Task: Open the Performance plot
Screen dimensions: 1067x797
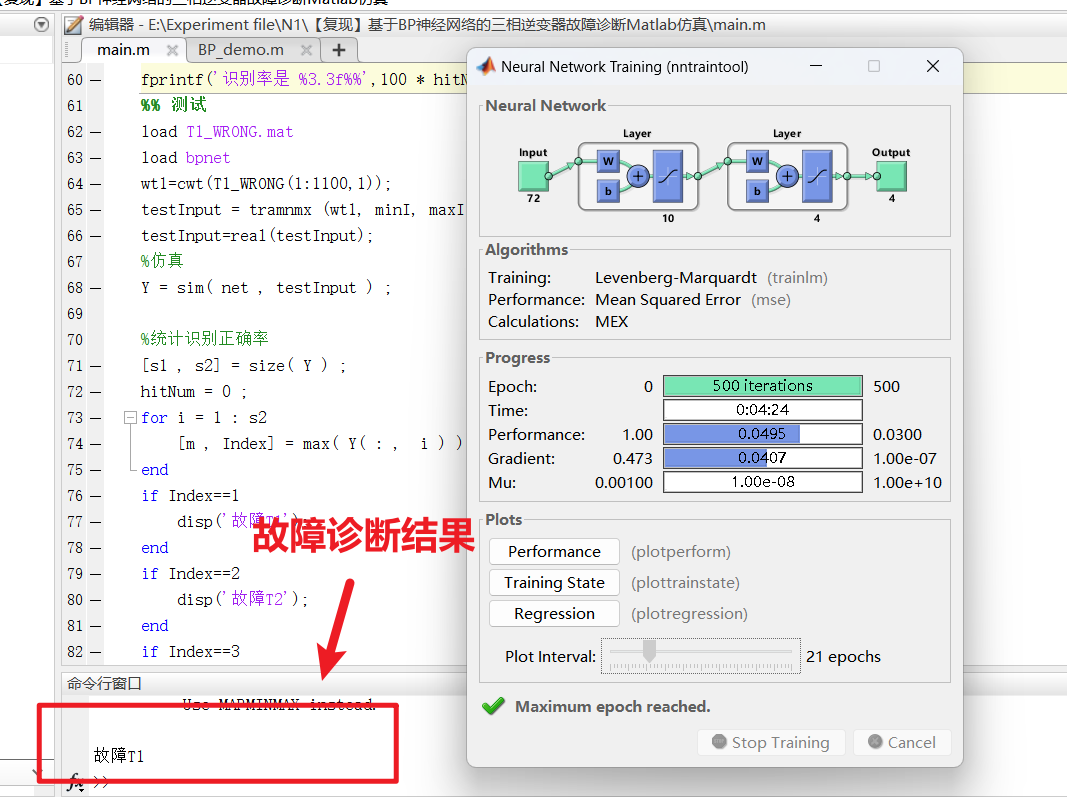Action: (x=554, y=552)
